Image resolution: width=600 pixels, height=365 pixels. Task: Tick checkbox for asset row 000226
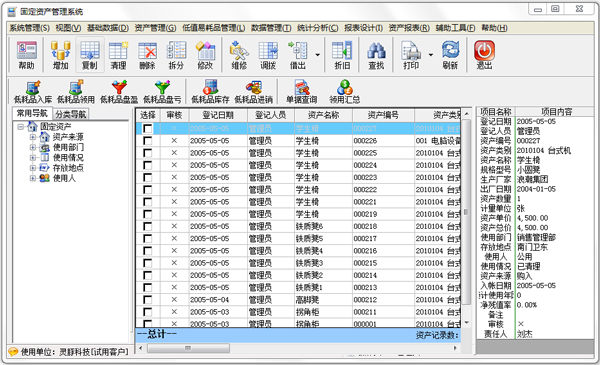click(147, 141)
